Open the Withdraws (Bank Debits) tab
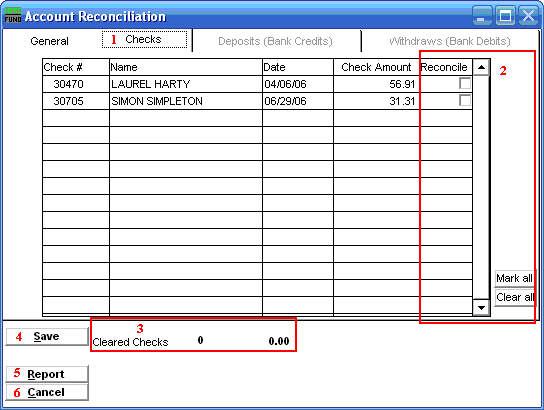Viewport: 544px width, 410px height. point(450,41)
